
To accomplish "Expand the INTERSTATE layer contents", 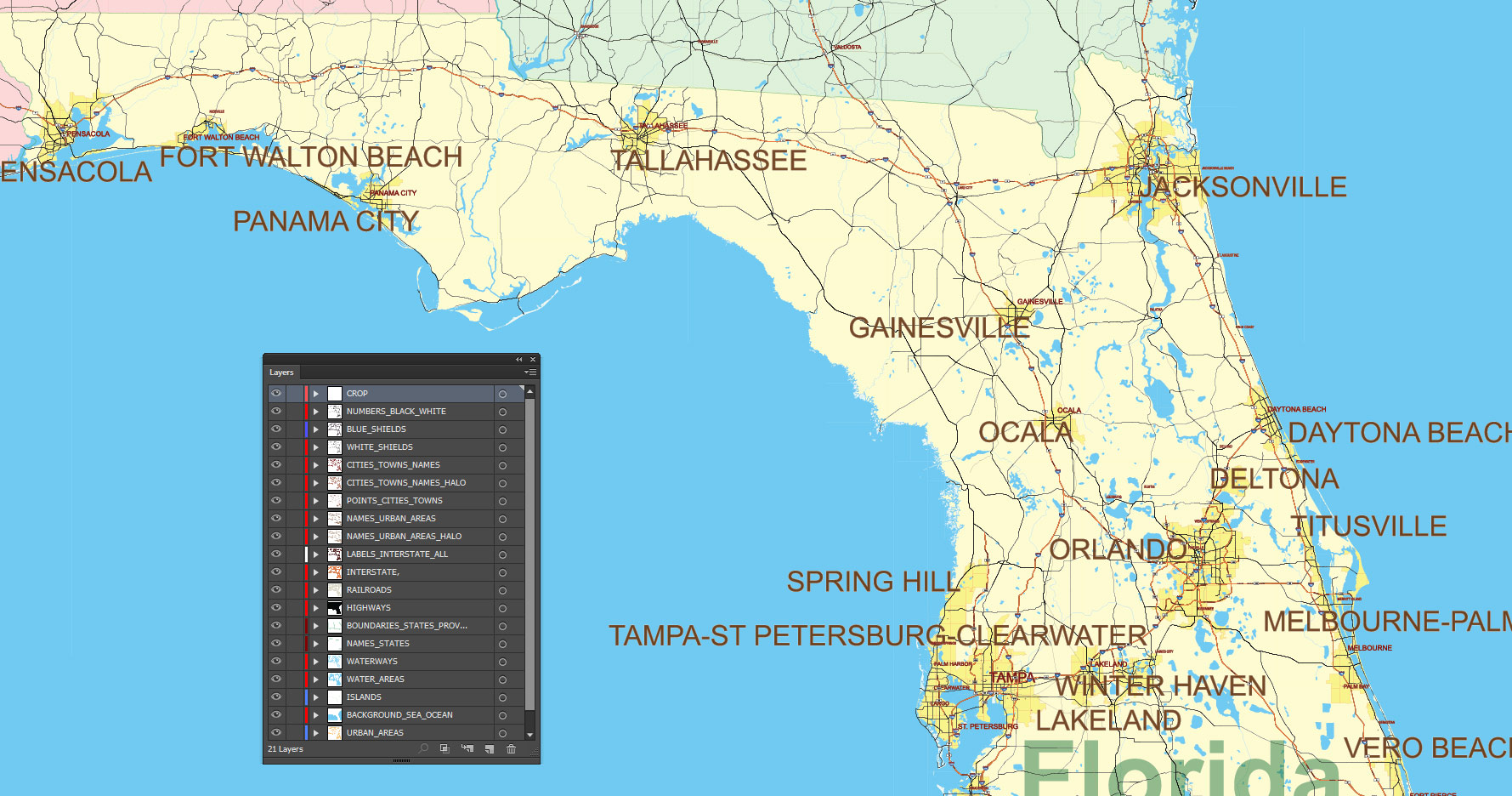I will [x=316, y=572].
